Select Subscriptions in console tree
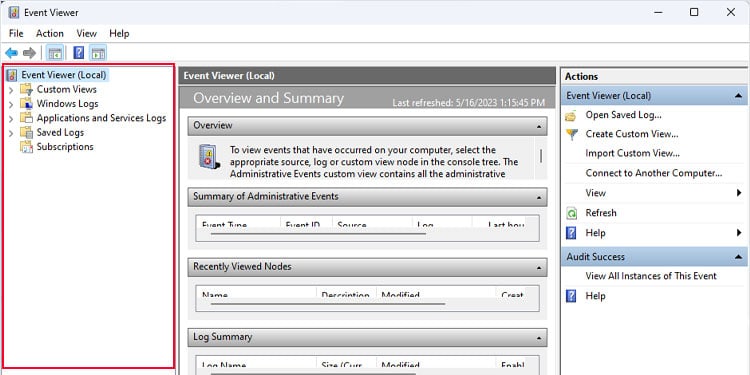This screenshot has height=375, width=750. [x=65, y=147]
